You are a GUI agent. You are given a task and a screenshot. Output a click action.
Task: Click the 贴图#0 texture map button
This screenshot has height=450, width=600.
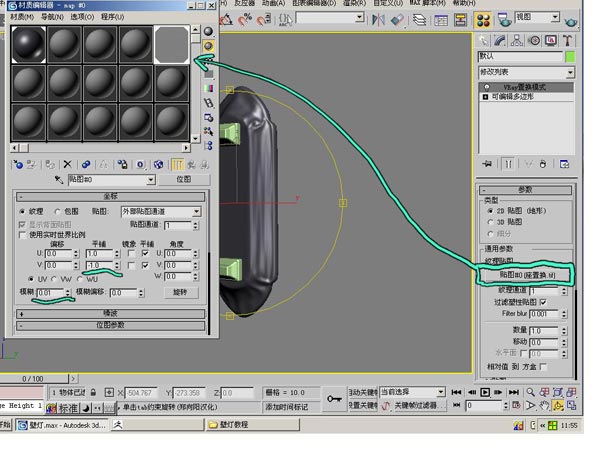[x=527, y=275]
